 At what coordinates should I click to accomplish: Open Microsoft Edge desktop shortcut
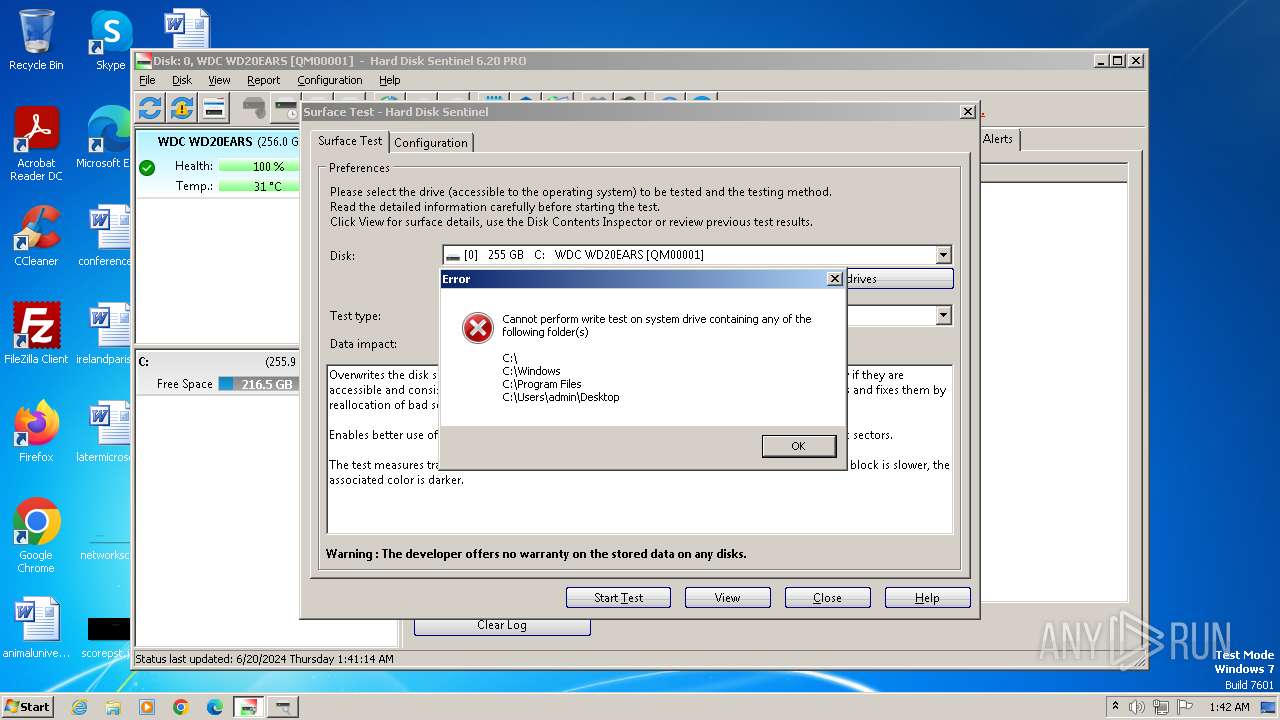[x=104, y=138]
